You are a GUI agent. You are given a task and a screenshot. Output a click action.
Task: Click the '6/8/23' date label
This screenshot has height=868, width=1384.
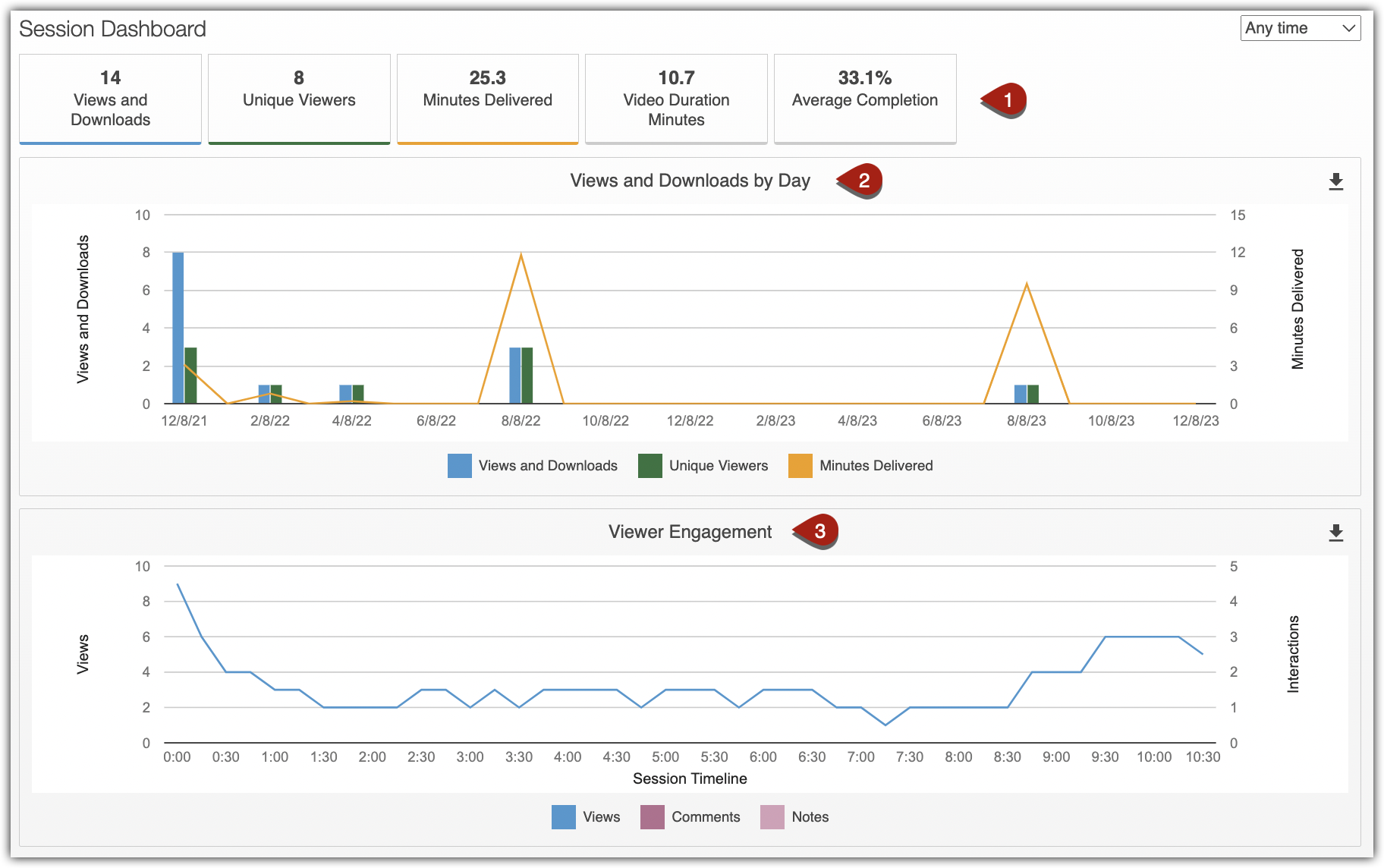click(942, 420)
